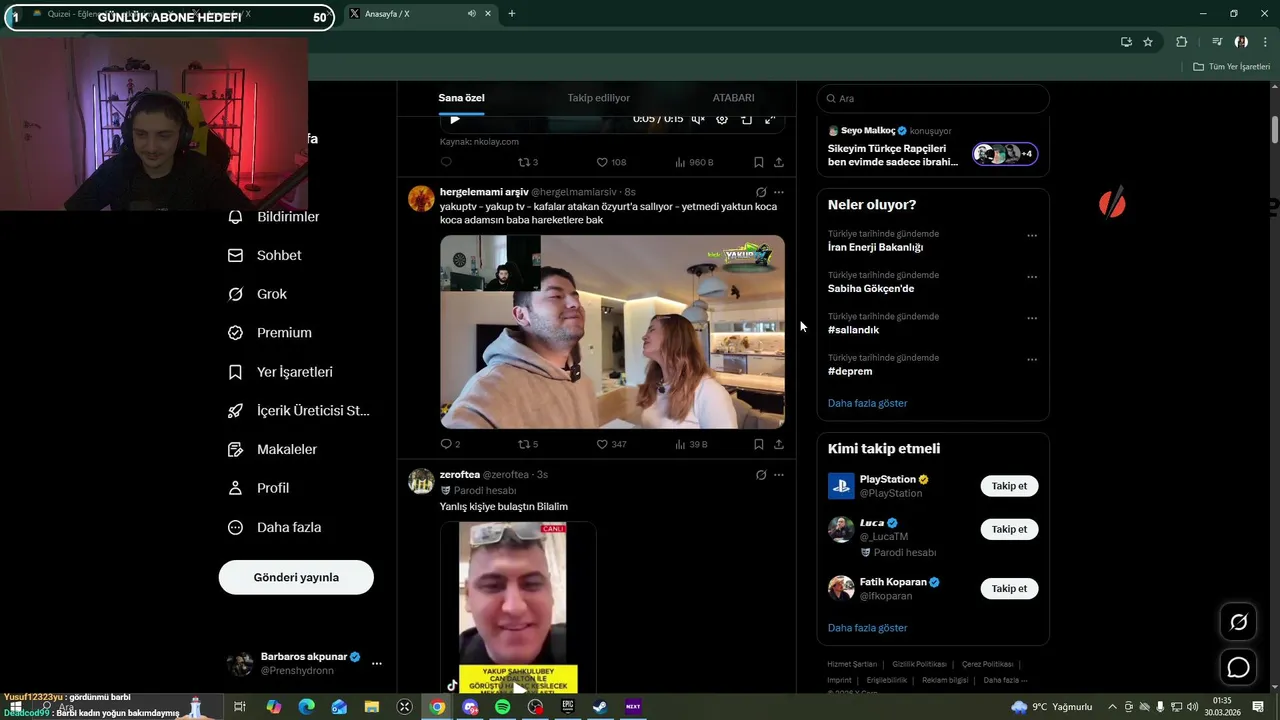Image resolution: width=1280 pixels, height=720 pixels.
Task: Click the page vertical scrollbar thumb
Action: (x=1275, y=130)
